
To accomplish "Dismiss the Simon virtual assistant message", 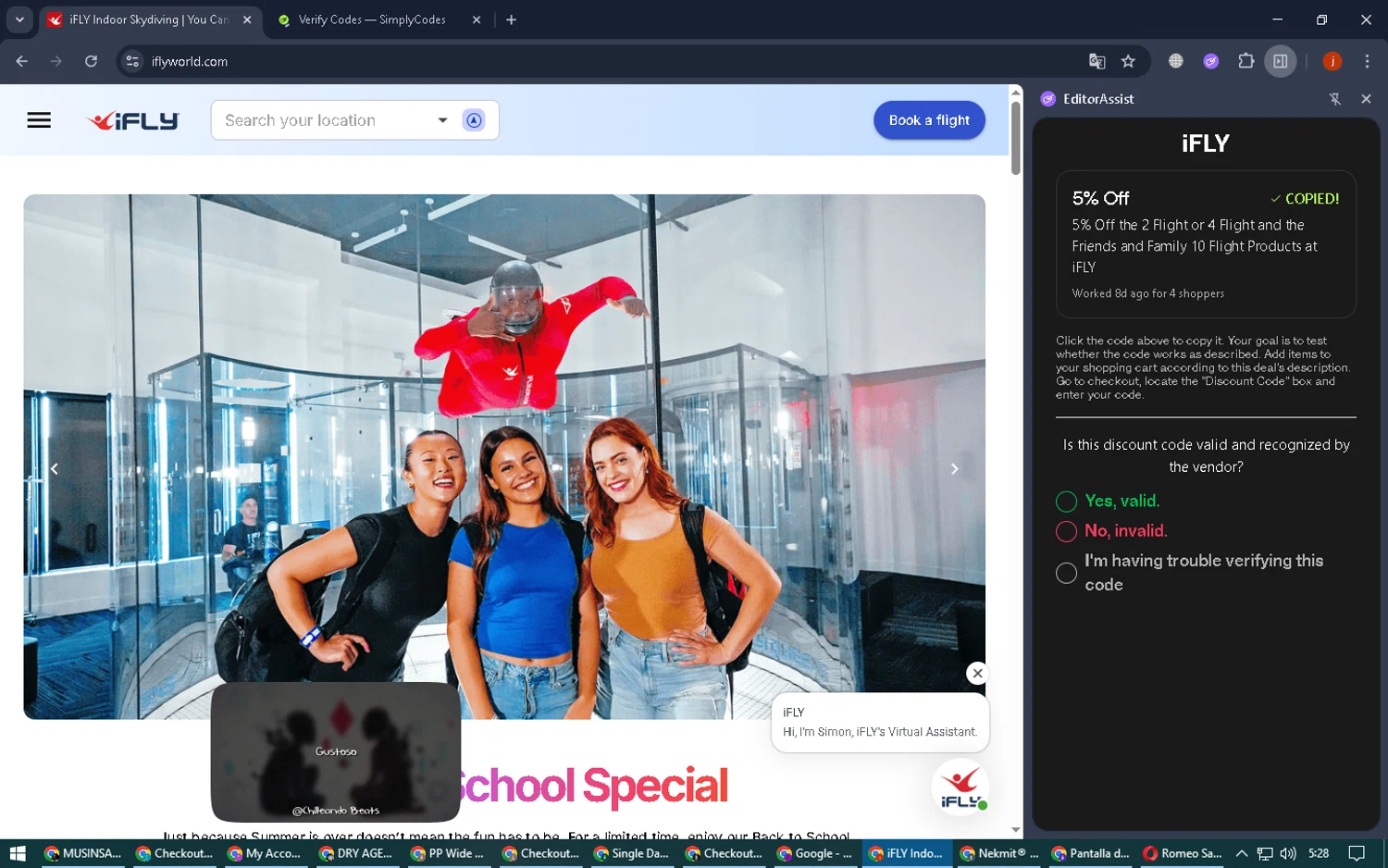I will (x=977, y=674).
